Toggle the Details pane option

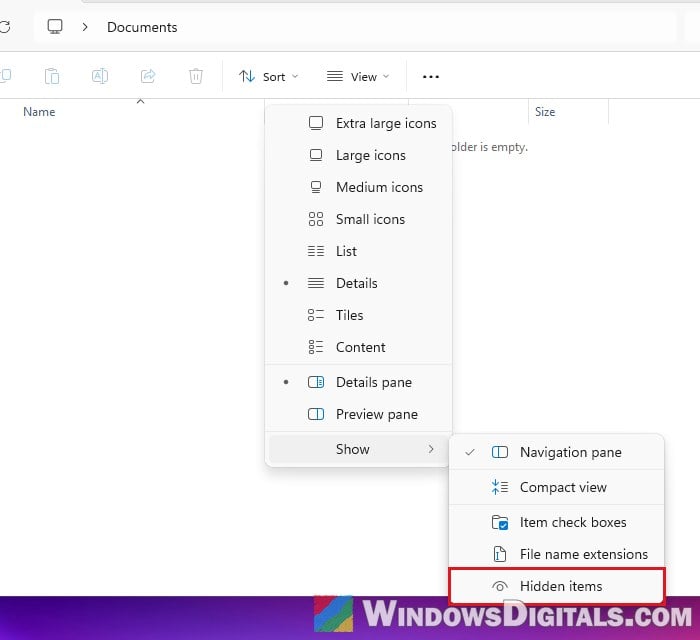(358, 382)
